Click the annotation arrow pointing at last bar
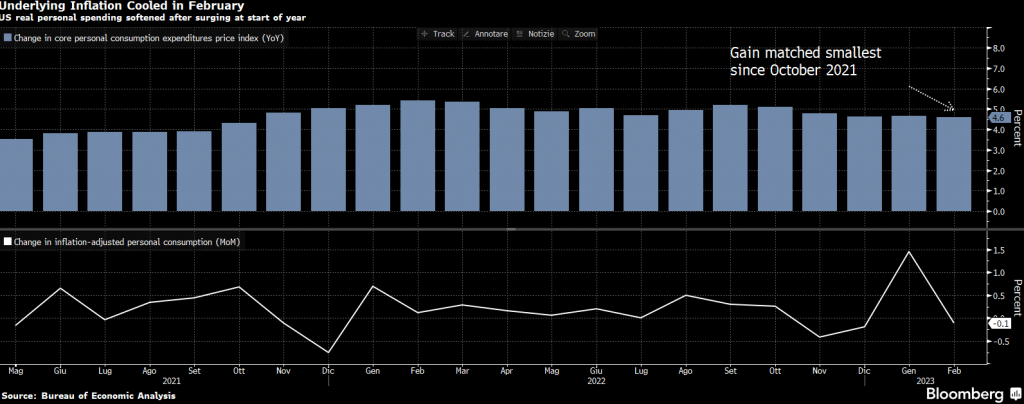 click(x=931, y=99)
